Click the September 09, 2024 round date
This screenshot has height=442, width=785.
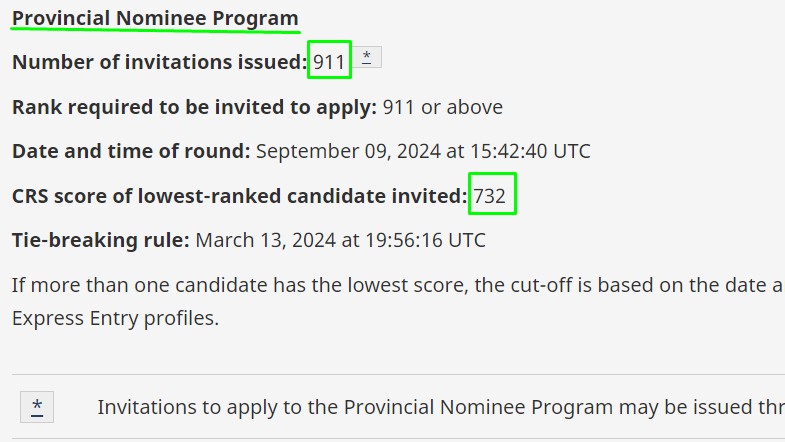(348, 151)
